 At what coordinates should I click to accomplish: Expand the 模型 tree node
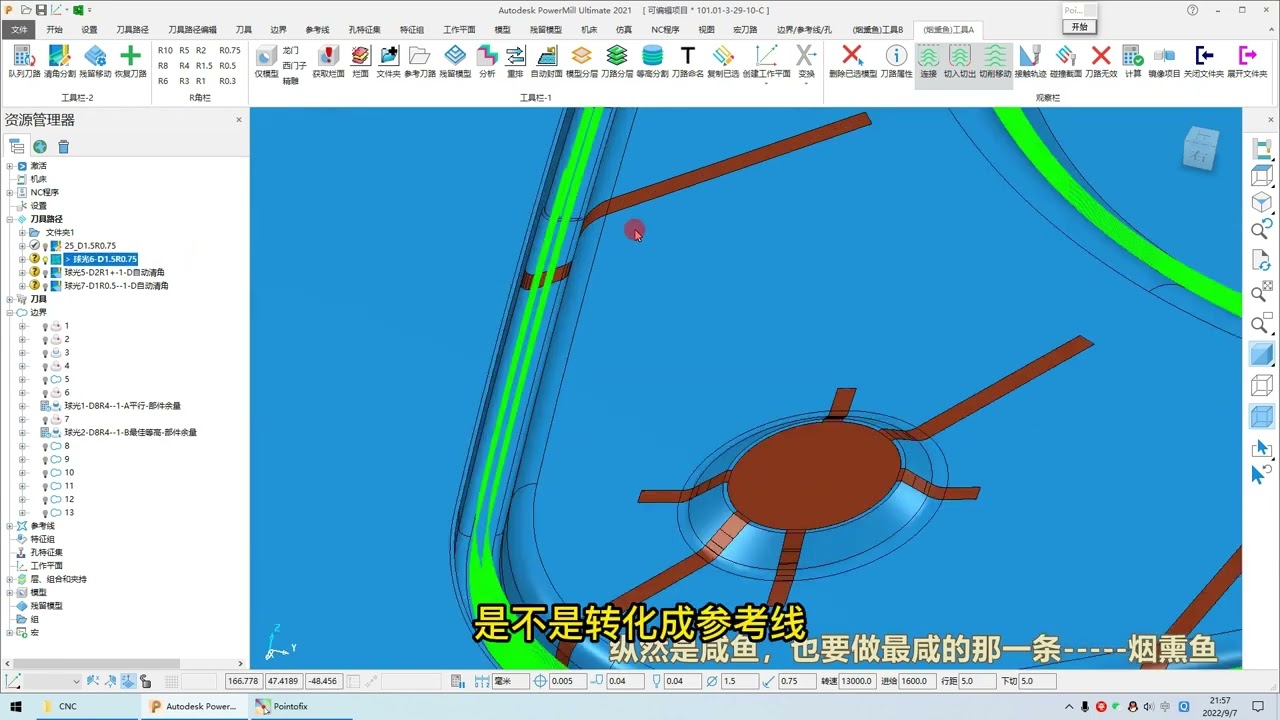pos(10,592)
